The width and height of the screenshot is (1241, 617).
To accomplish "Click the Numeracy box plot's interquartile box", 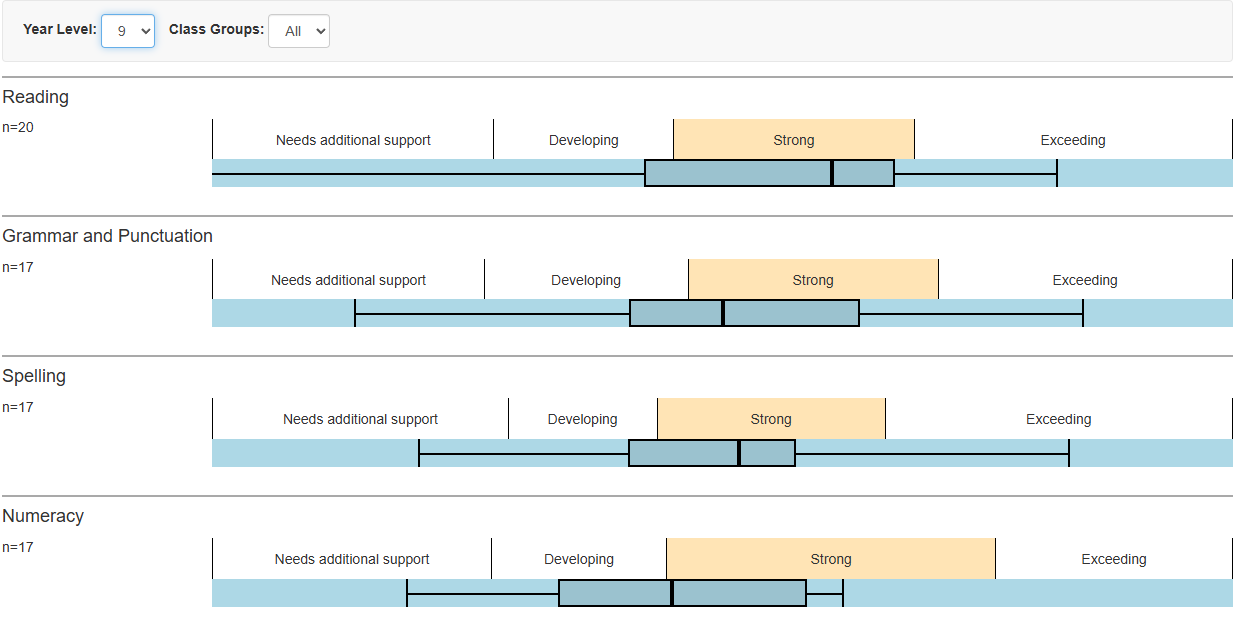I will [x=683, y=593].
